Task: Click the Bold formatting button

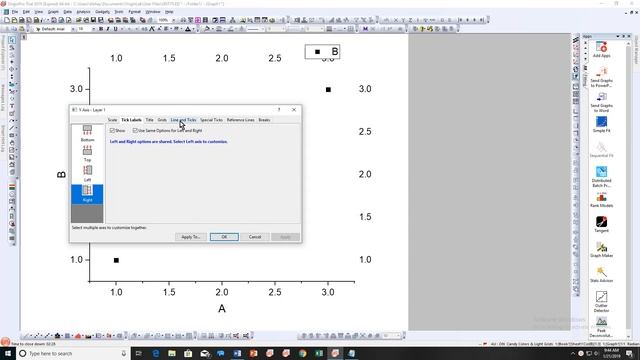Action: click(101, 29)
